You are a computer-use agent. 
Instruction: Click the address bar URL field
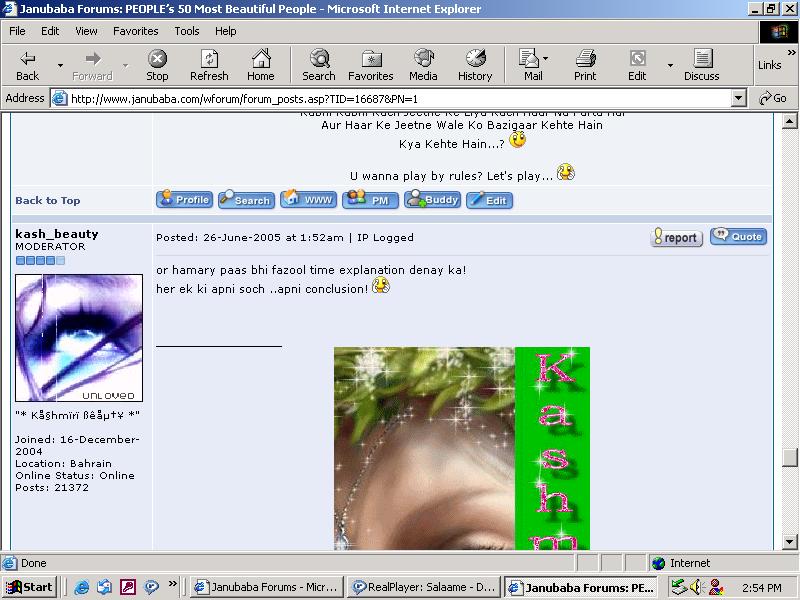[398, 98]
